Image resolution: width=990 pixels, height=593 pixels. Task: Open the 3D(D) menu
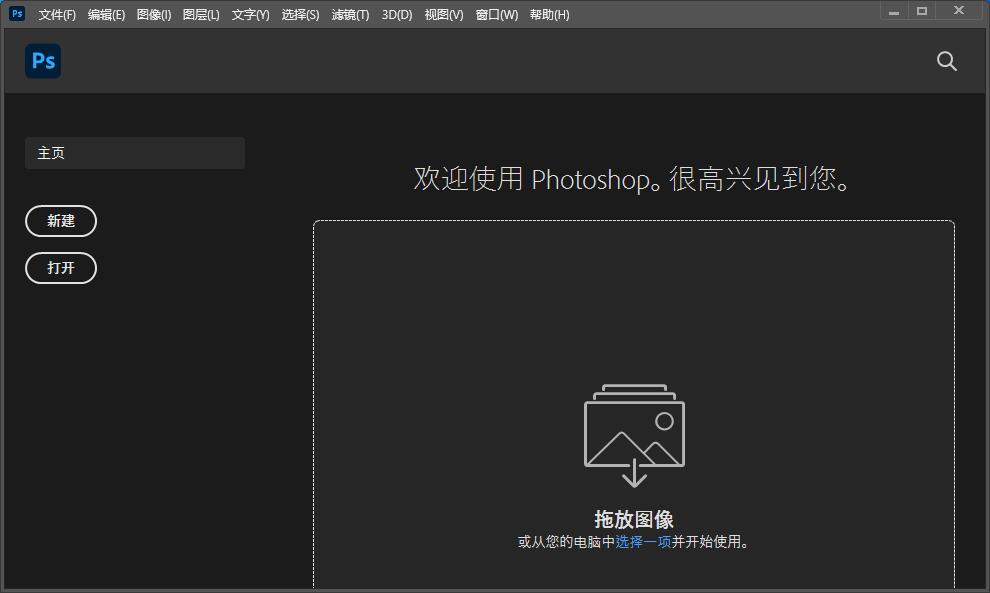[x=397, y=15]
